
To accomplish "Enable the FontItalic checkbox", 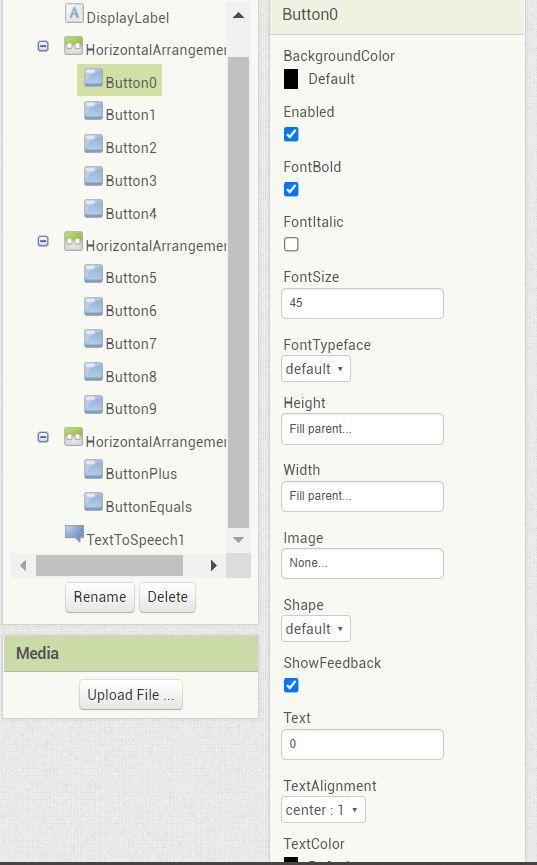I will tap(291, 244).
